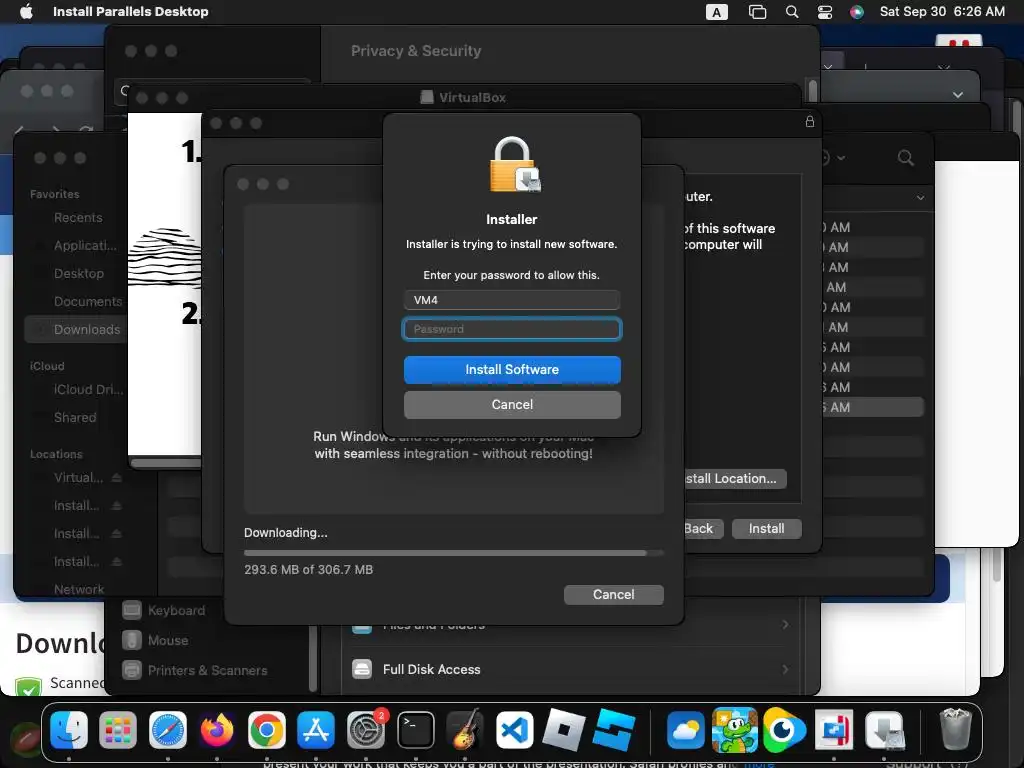Open Launchpad from the Dock
This screenshot has height=768, width=1024.
(118, 730)
